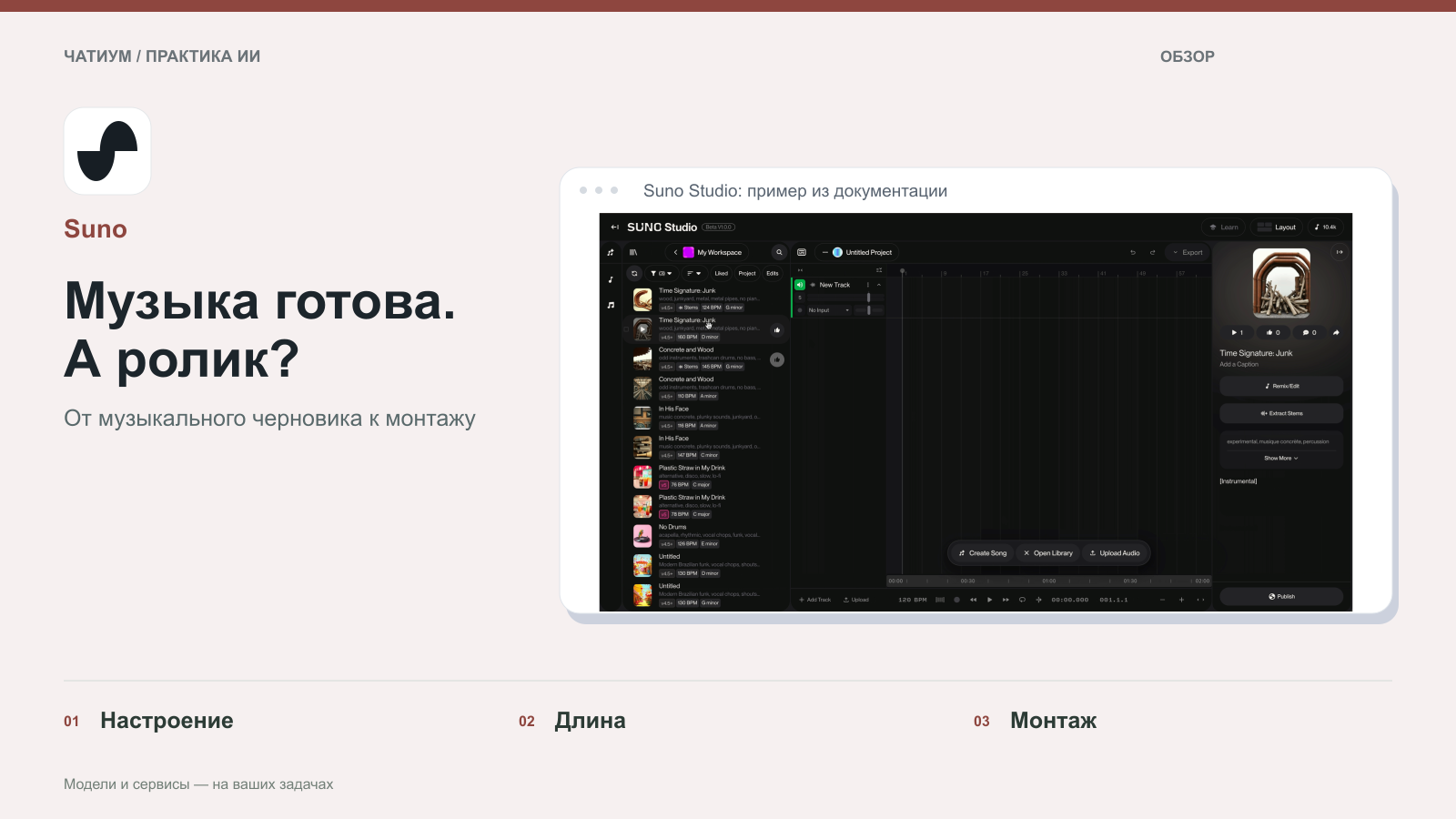Open the sort order dropdown
This screenshot has width=1456, height=819.
tap(693, 273)
